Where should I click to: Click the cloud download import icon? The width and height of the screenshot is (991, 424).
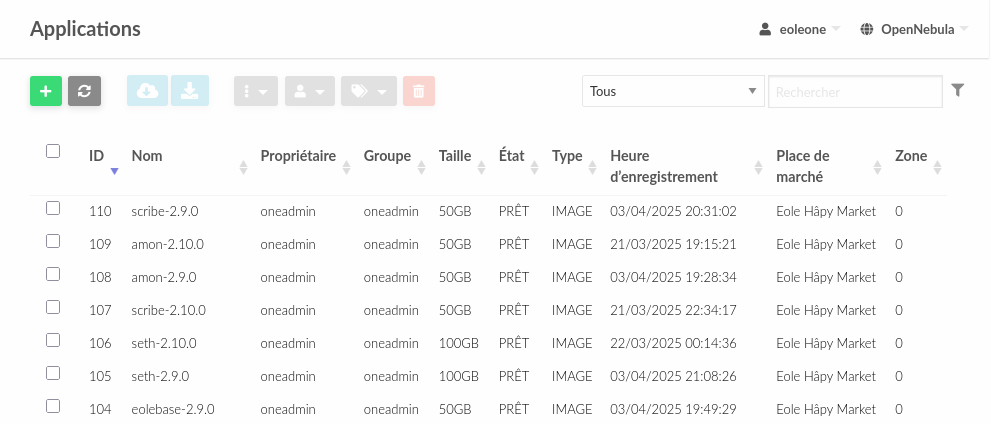(x=147, y=91)
